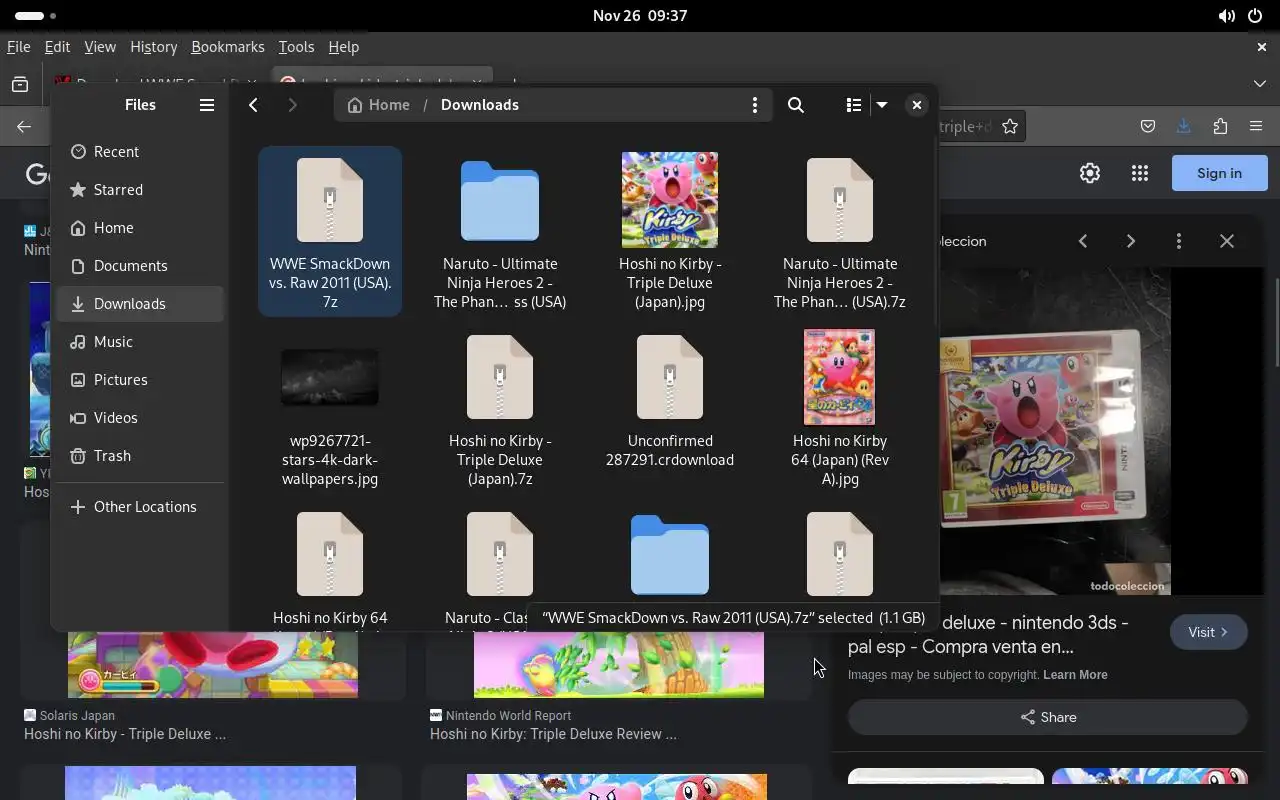
Task: Select WWE SmackDown vs. Raw 2011 archive
Action: pyautogui.click(x=330, y=231)
